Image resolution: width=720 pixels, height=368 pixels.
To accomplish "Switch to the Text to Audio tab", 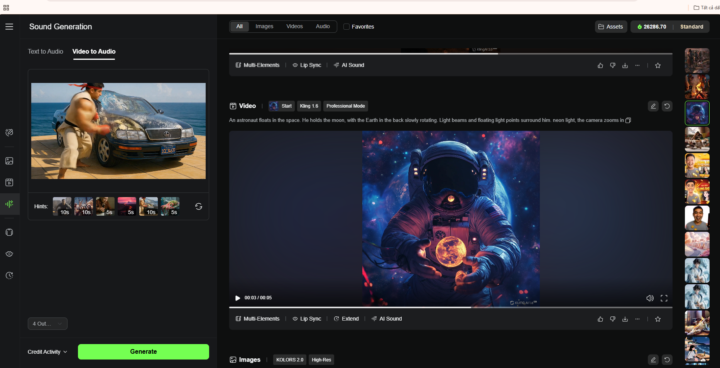I will tap(45, 51).
